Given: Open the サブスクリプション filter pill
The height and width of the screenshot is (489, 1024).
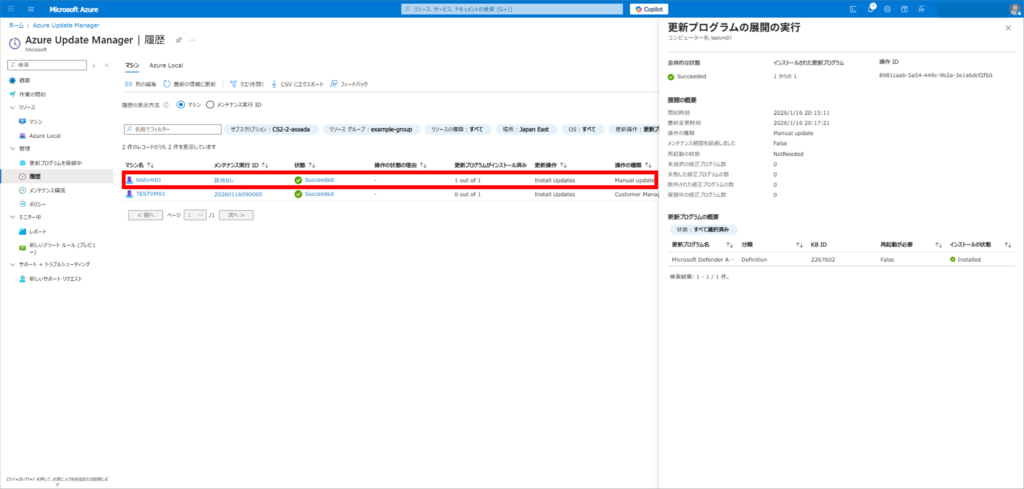Looking at the screenshot, I should pos(270,129).
